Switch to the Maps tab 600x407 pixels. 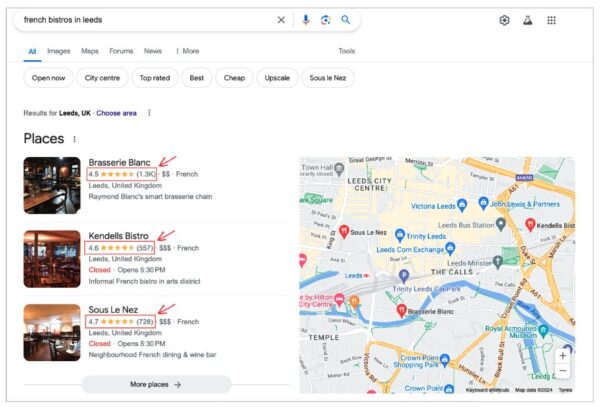pyautogui.click(x=90, y=51)
